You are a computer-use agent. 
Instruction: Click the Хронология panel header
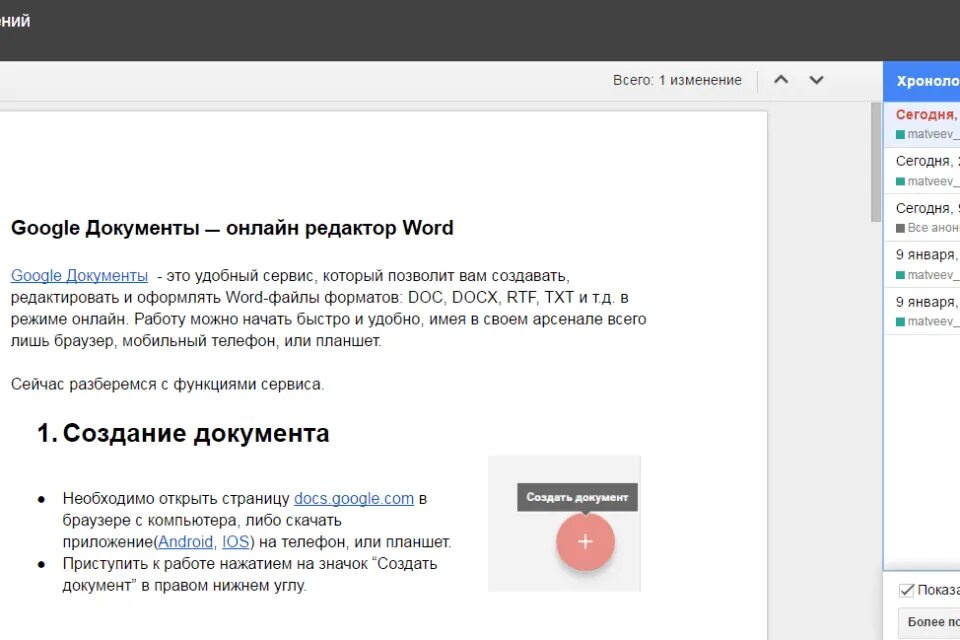click(x=921, y=81)
